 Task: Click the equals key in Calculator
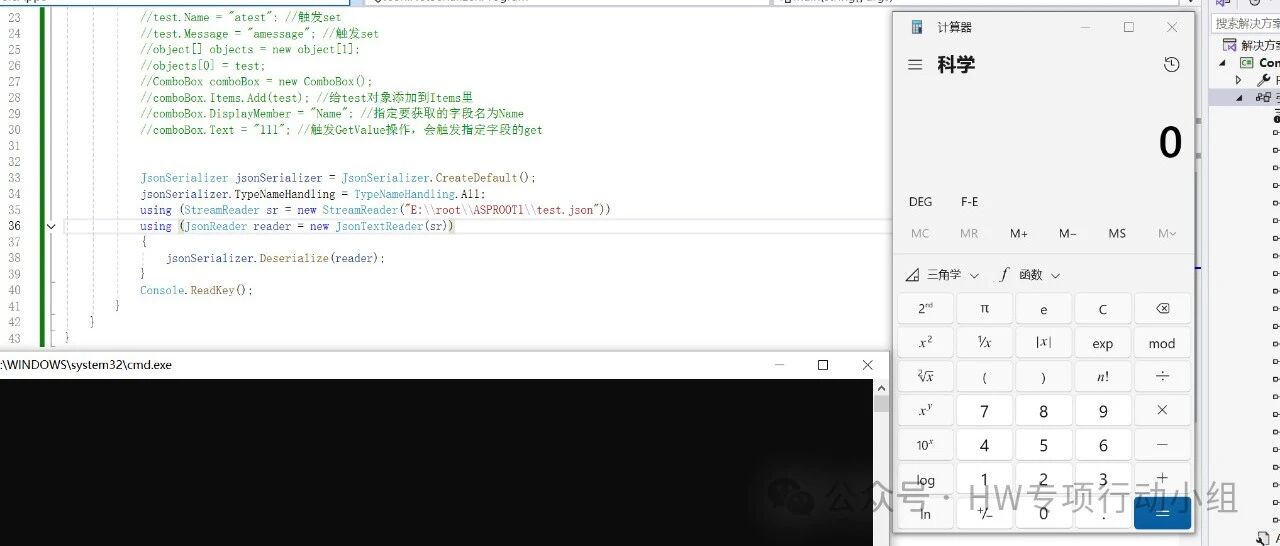[1162, 513]
